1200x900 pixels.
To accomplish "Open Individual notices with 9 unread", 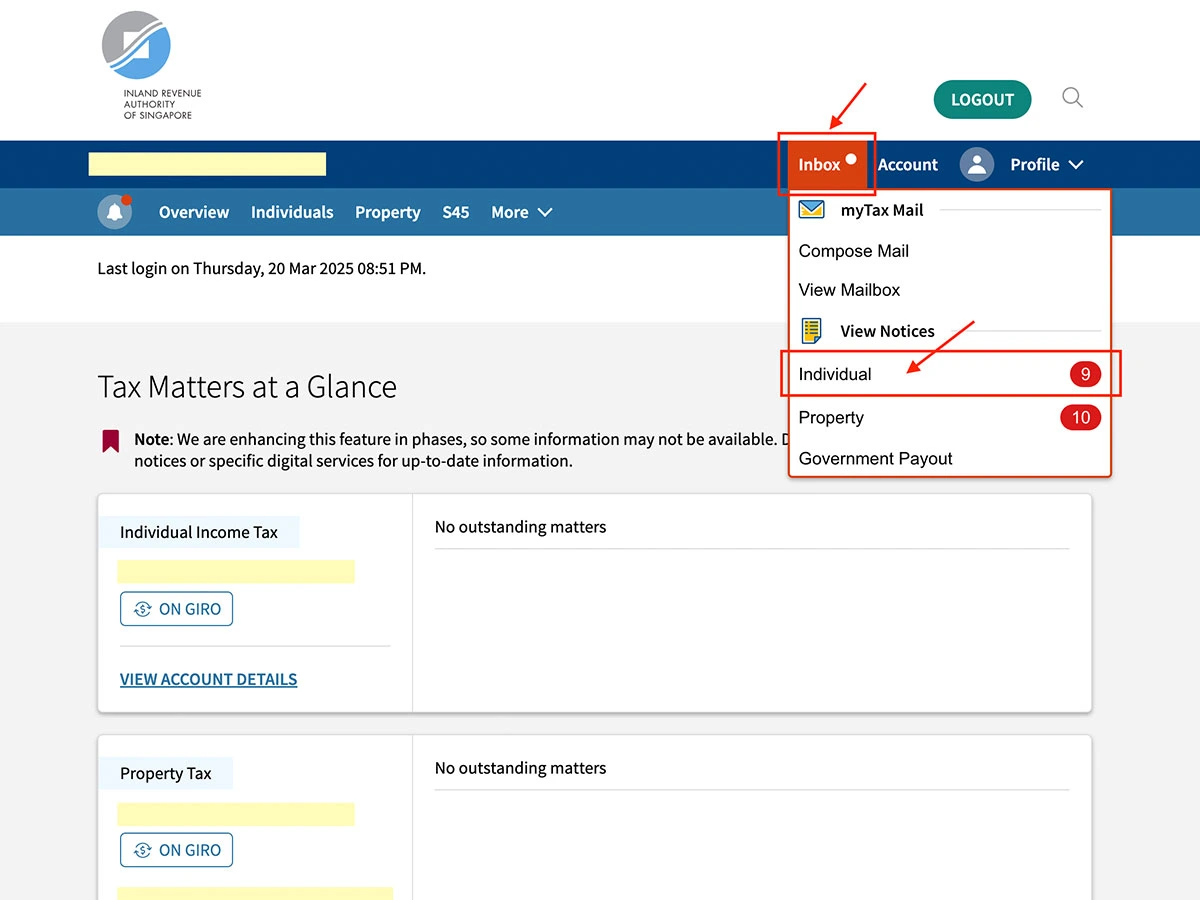I will [835, 374].
